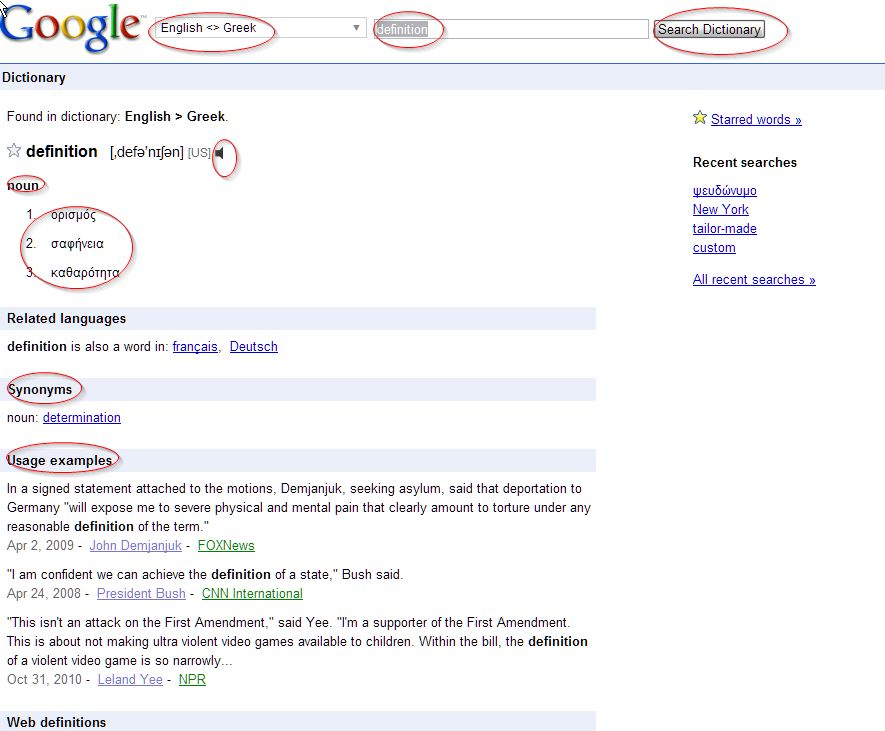Play the US pronunciation of definition

pos(220,153)
